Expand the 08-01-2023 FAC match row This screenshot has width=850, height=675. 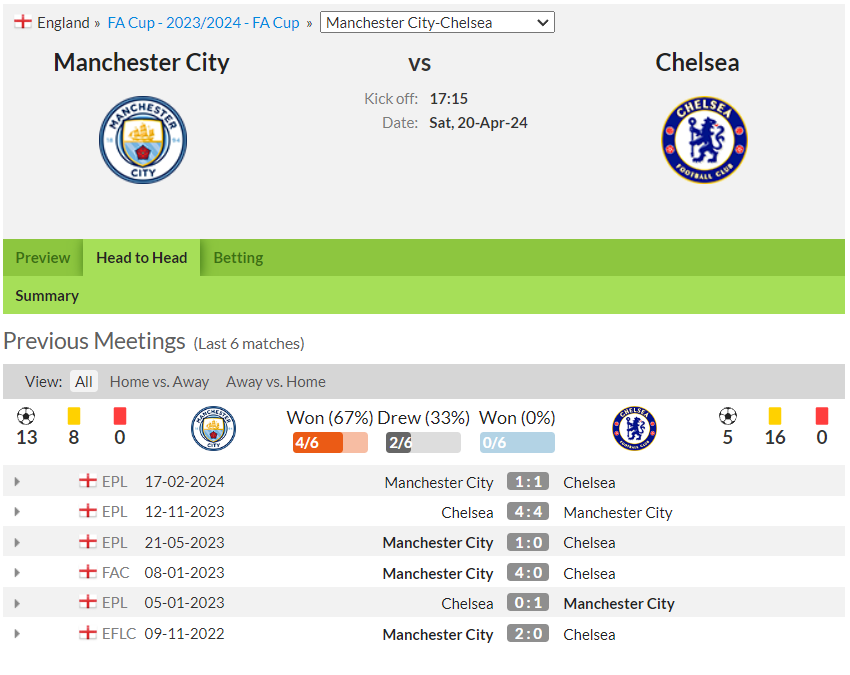click(17, 573)
